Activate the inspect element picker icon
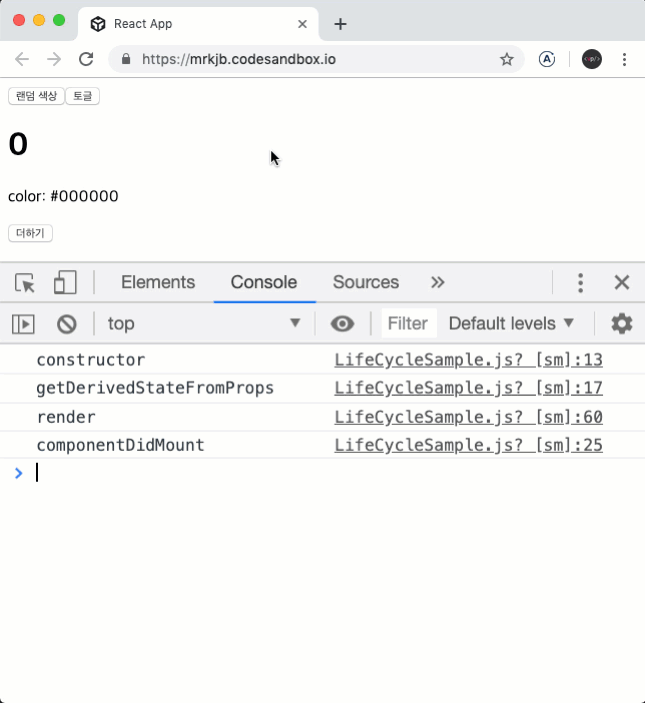The height and width of the screenshot is (703, 645). tap(25, 282)
